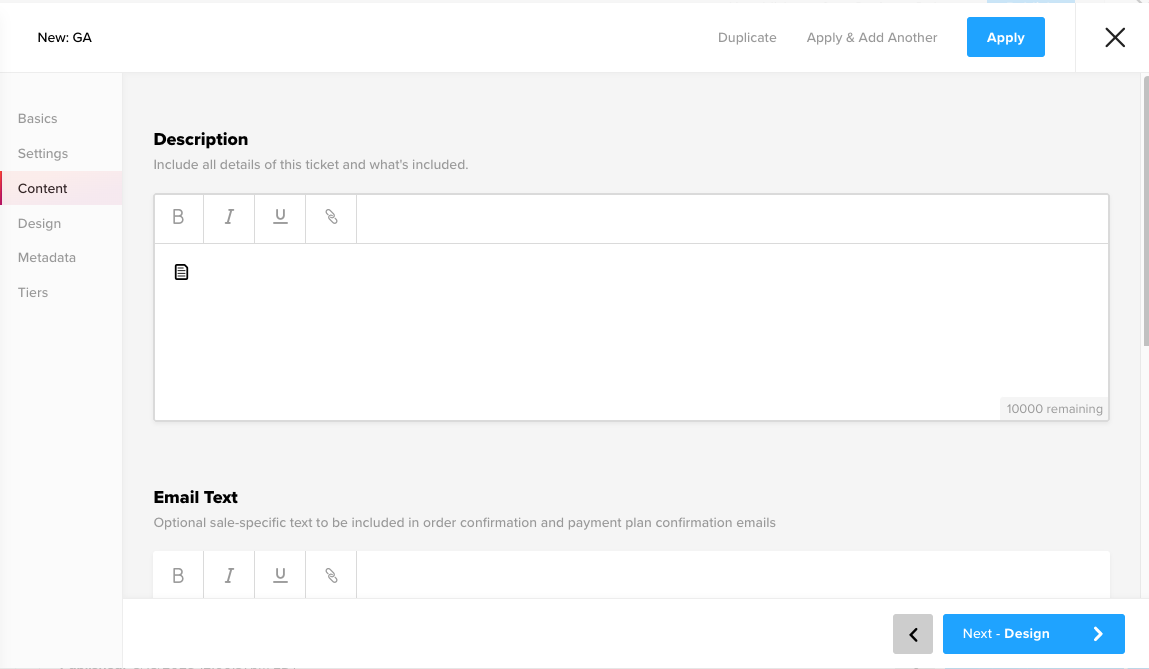Close the New: GA panel

click(x=1115, y=37)
